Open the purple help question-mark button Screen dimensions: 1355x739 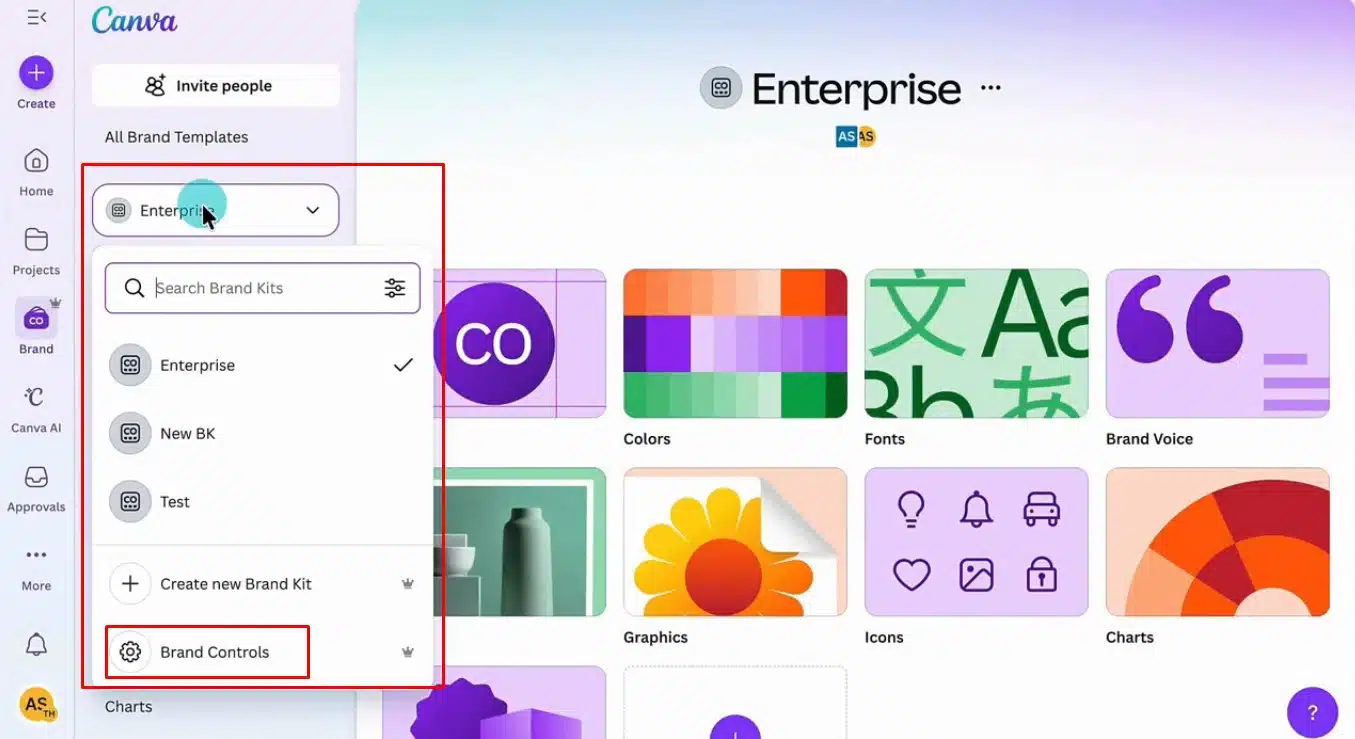point(1312,712)
